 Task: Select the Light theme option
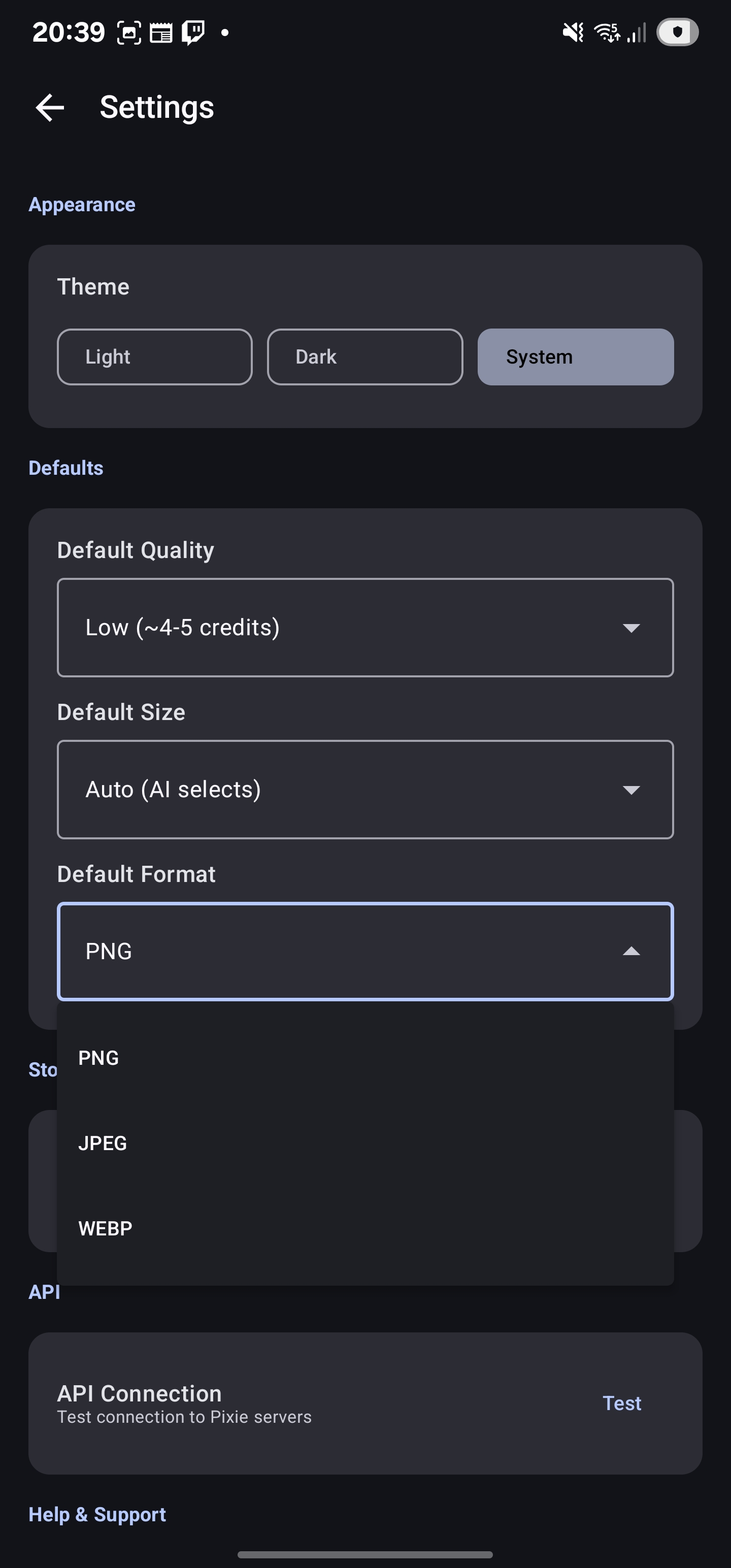[155, 356]
